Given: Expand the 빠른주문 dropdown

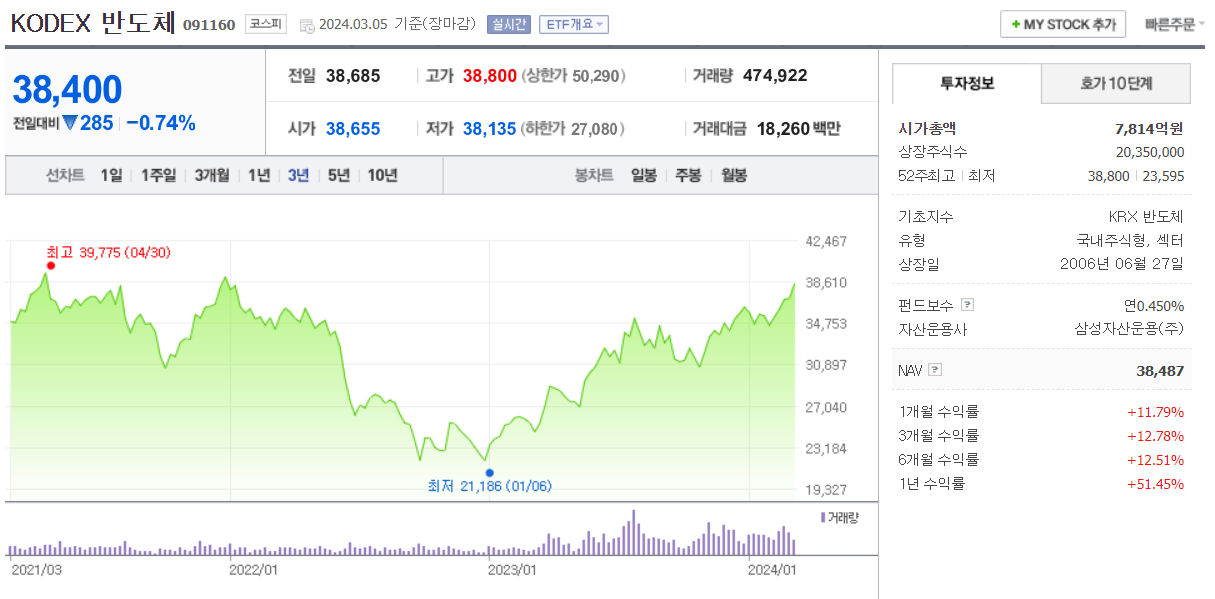Looking at the screenshot, I should [1174, 24].
